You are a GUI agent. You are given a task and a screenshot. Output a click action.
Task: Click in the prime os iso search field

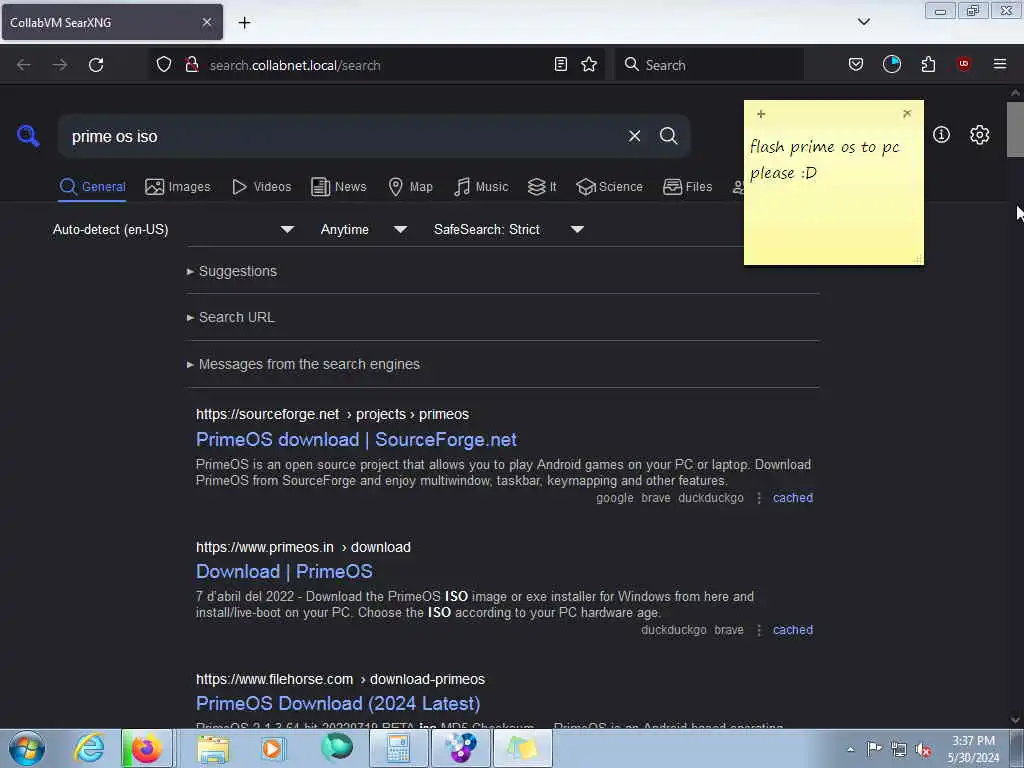pyautogui.click(x=340, y=136)
